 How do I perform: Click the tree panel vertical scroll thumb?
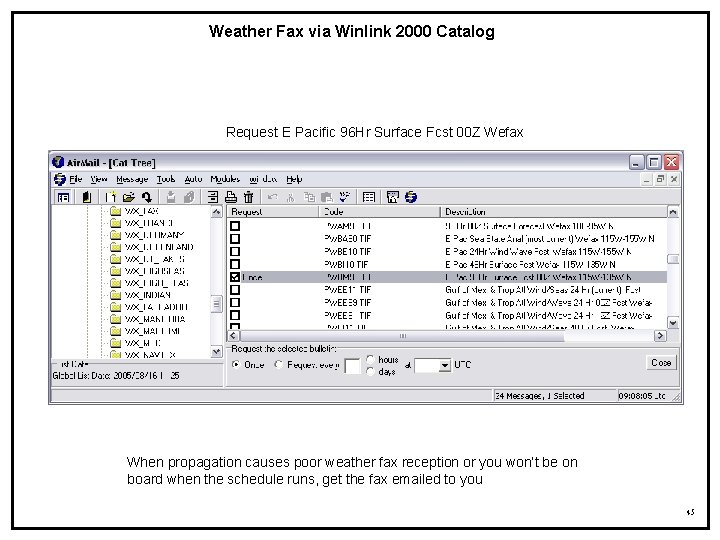click(216, 304)
